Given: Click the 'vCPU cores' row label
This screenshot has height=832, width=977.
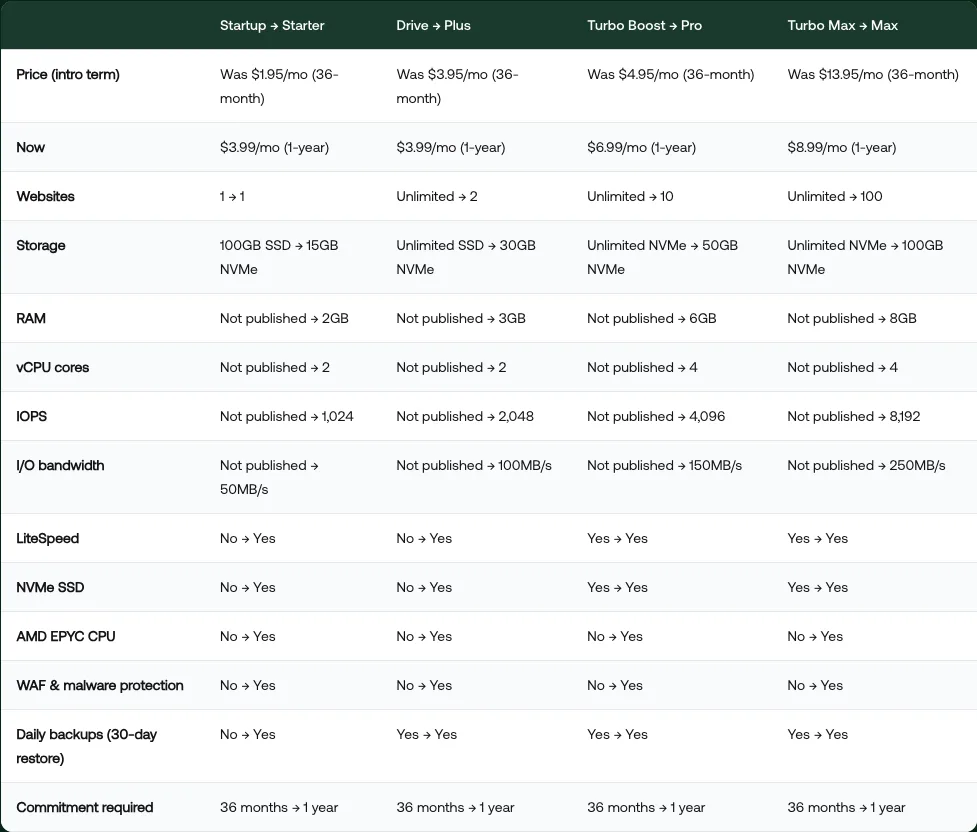Looking at the screenshot, I should point(52,368).
